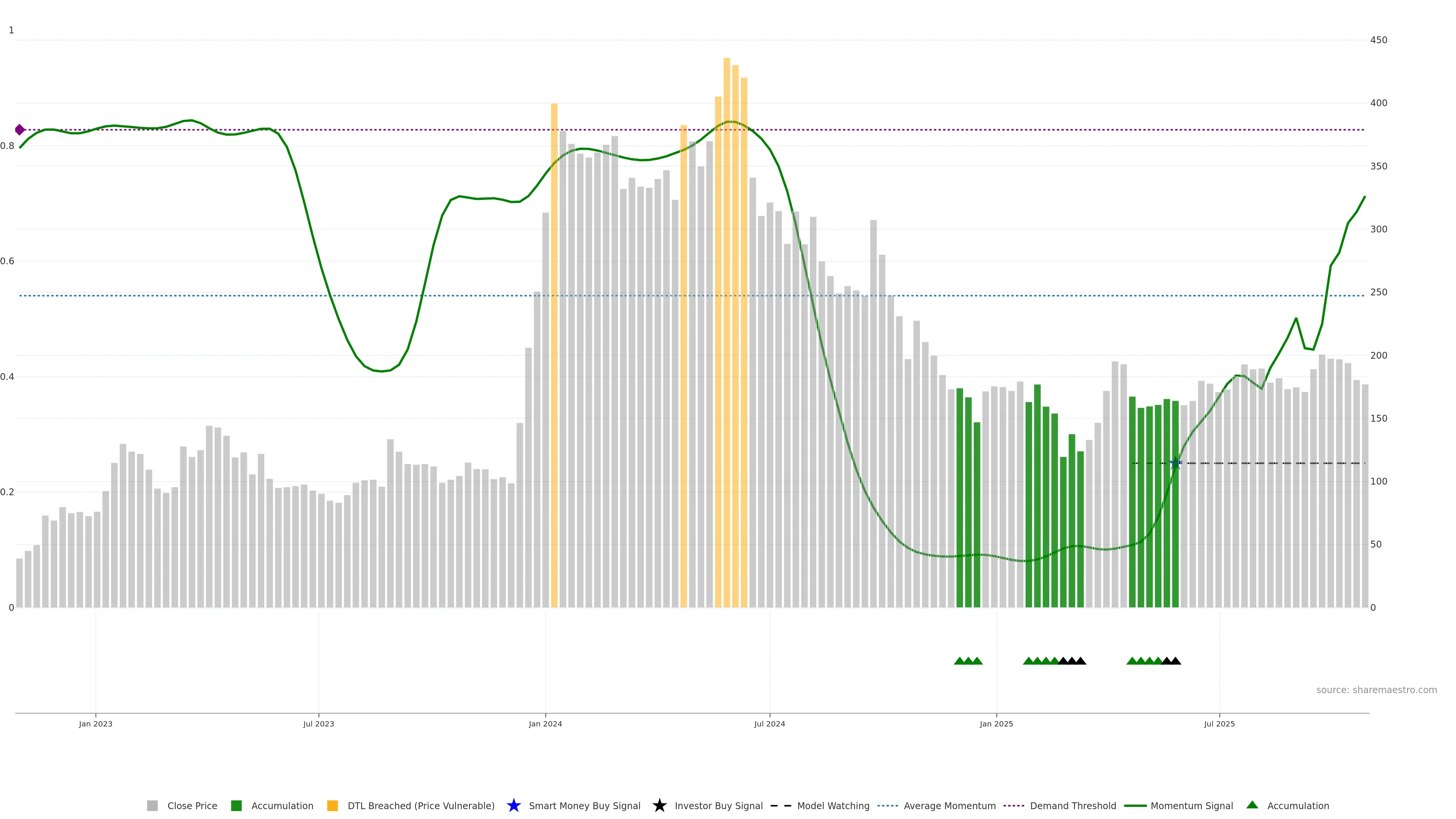Click the blue star buy signal on chart
Screen dimensions: 1456x819
pyautogui.click(x=1175, y=463)
